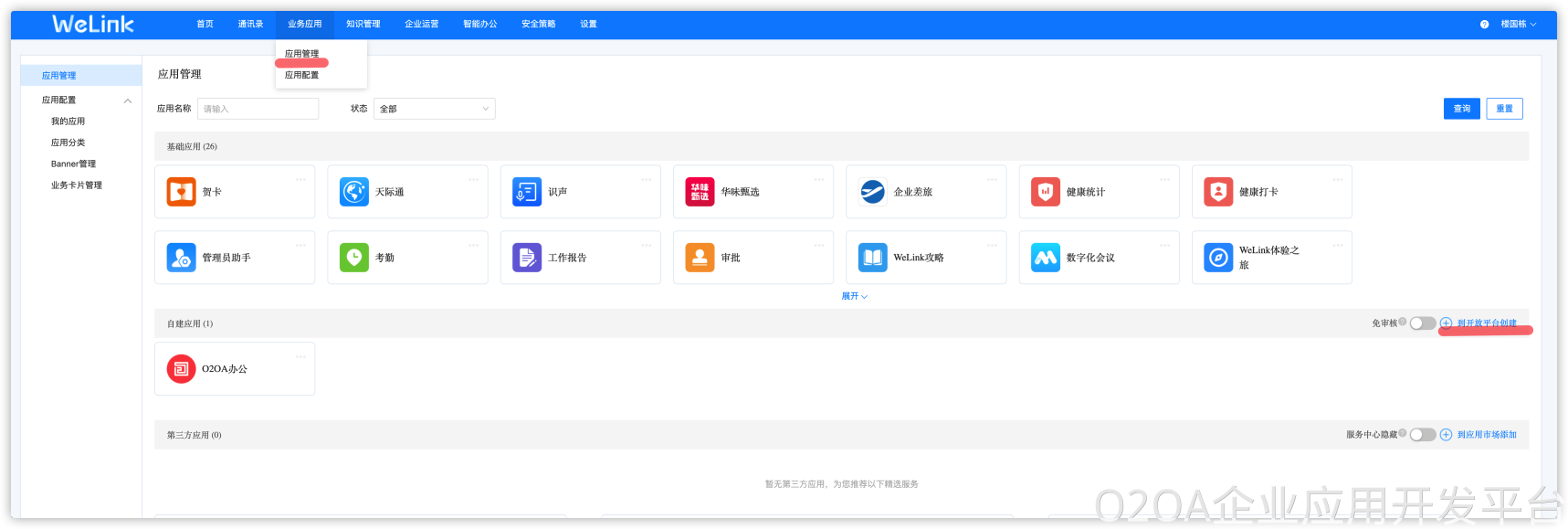Open the 状态 dropdown showing 全部
This screenshot has height=529, width=1568.
(x=434, y=109)
